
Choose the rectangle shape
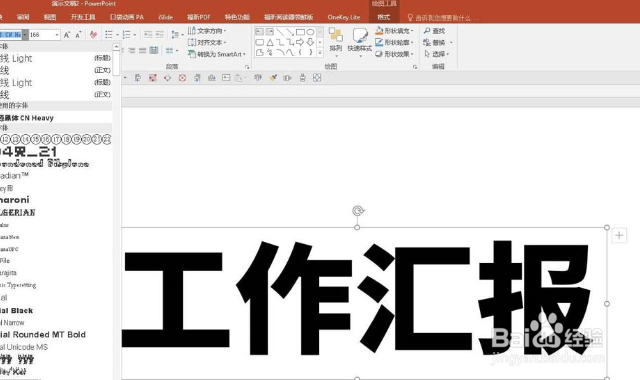(300, 32)
